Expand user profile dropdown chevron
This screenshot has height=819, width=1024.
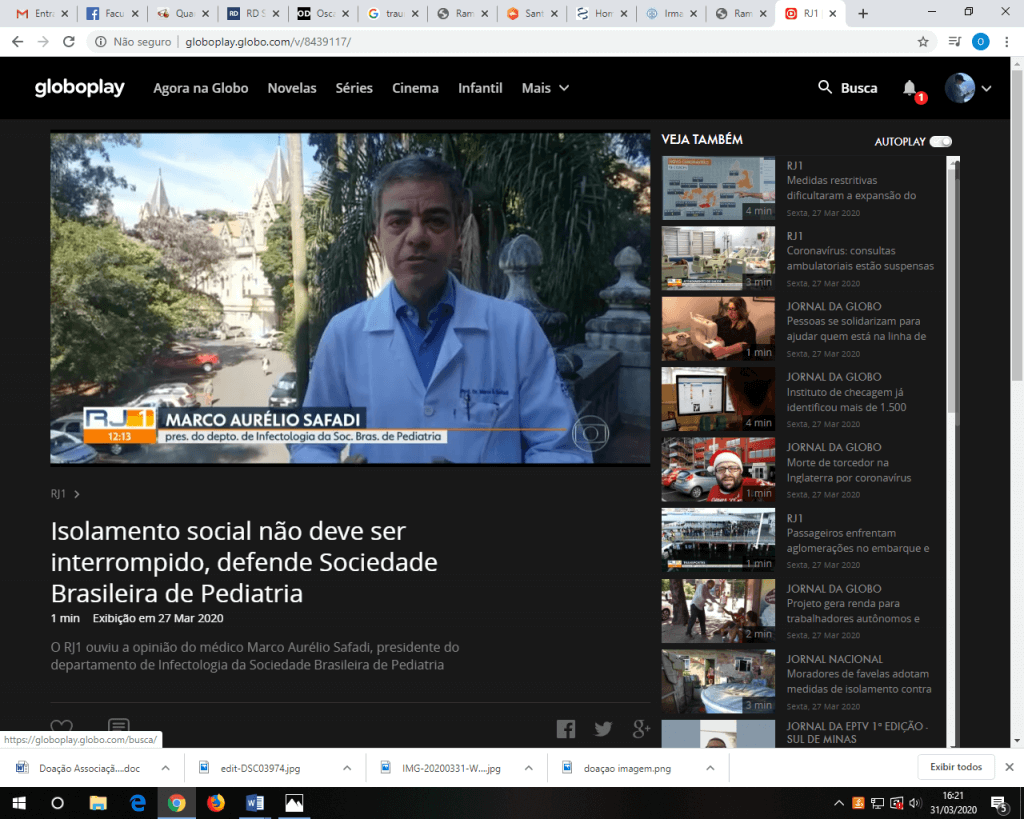pos(987,88)
